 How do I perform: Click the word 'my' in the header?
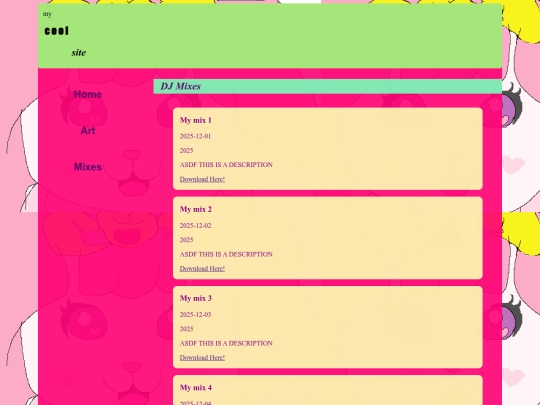point(47,14)
